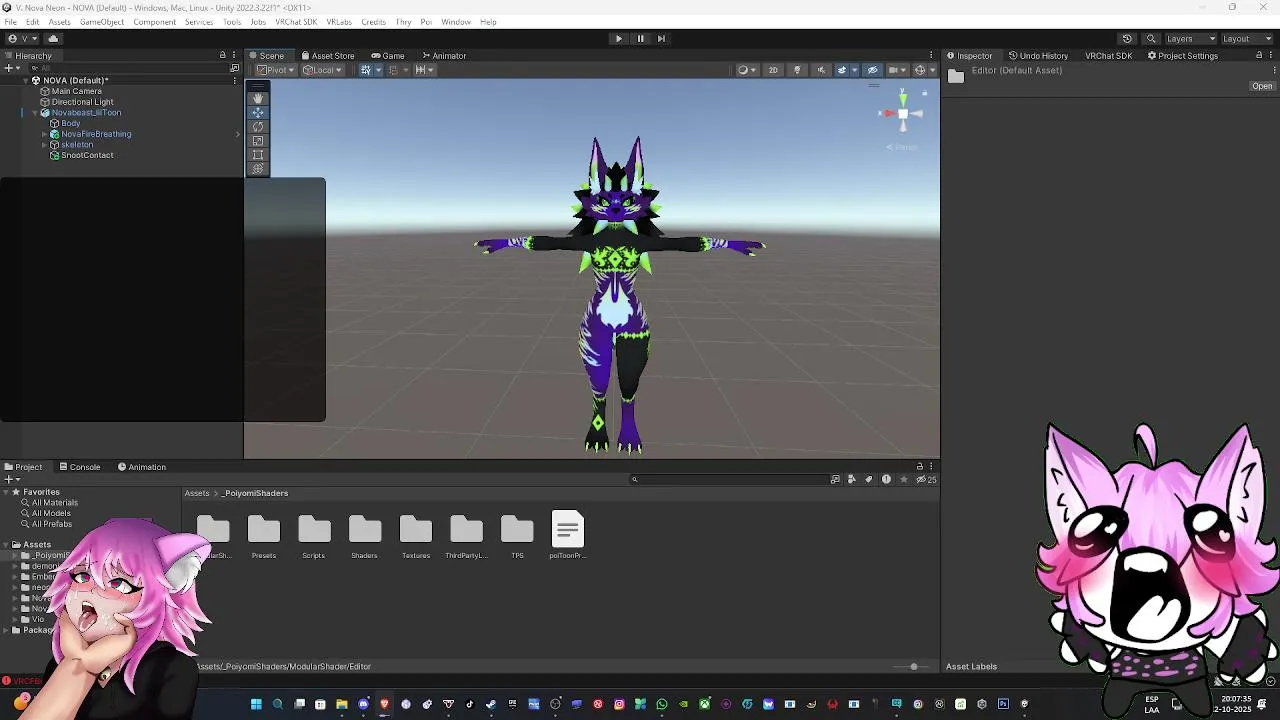The height and width of the screenshot is (720, 1280).
Task: Toggle scene effects (skybox, fog)
Action: pyautogui.click(x=841, y=70)
